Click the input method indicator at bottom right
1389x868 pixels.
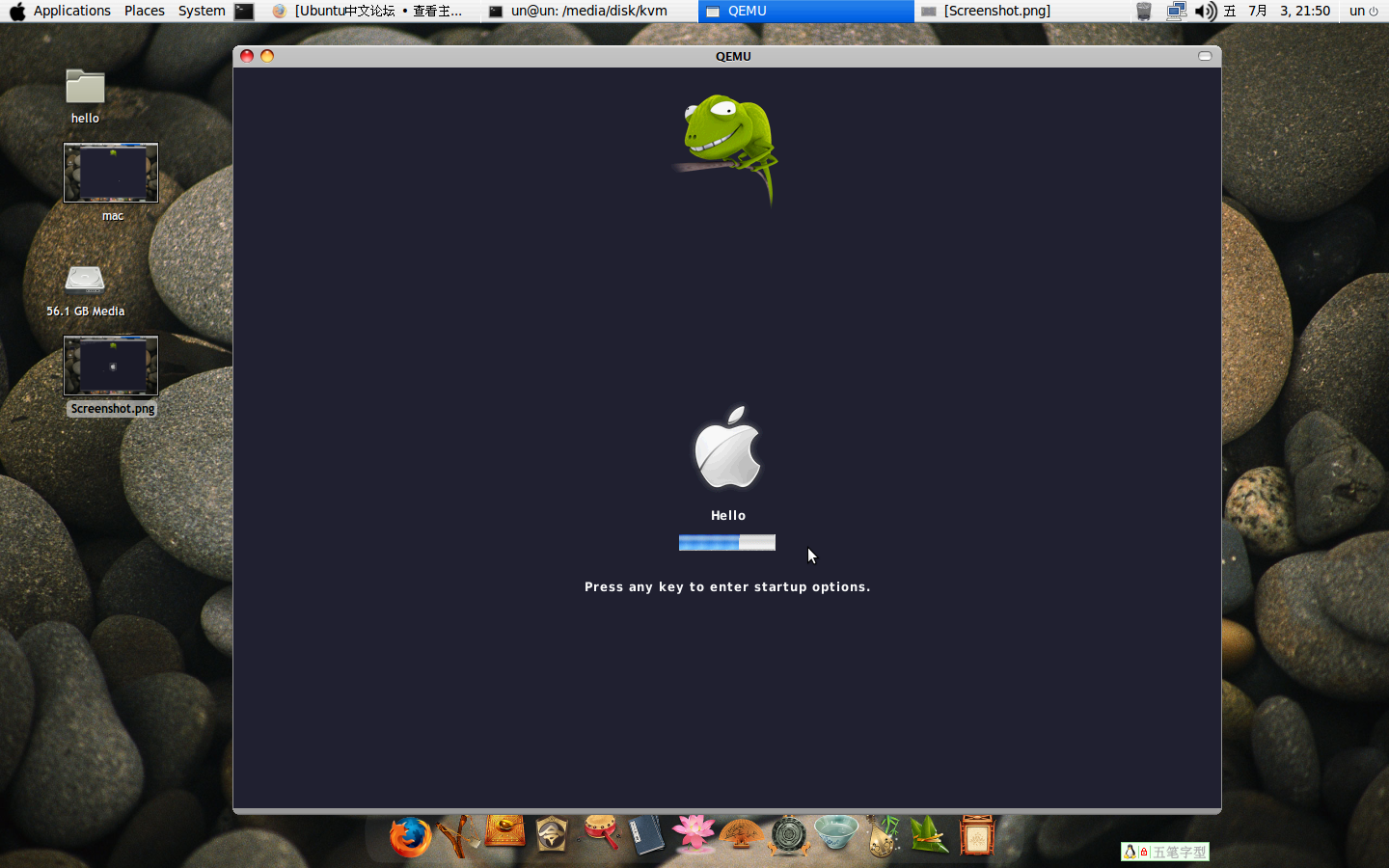[x=1165, y=852]
